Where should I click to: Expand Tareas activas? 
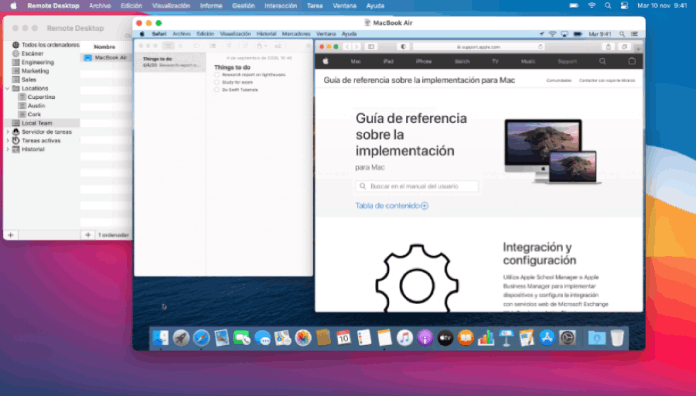click(x=8, y=141)
